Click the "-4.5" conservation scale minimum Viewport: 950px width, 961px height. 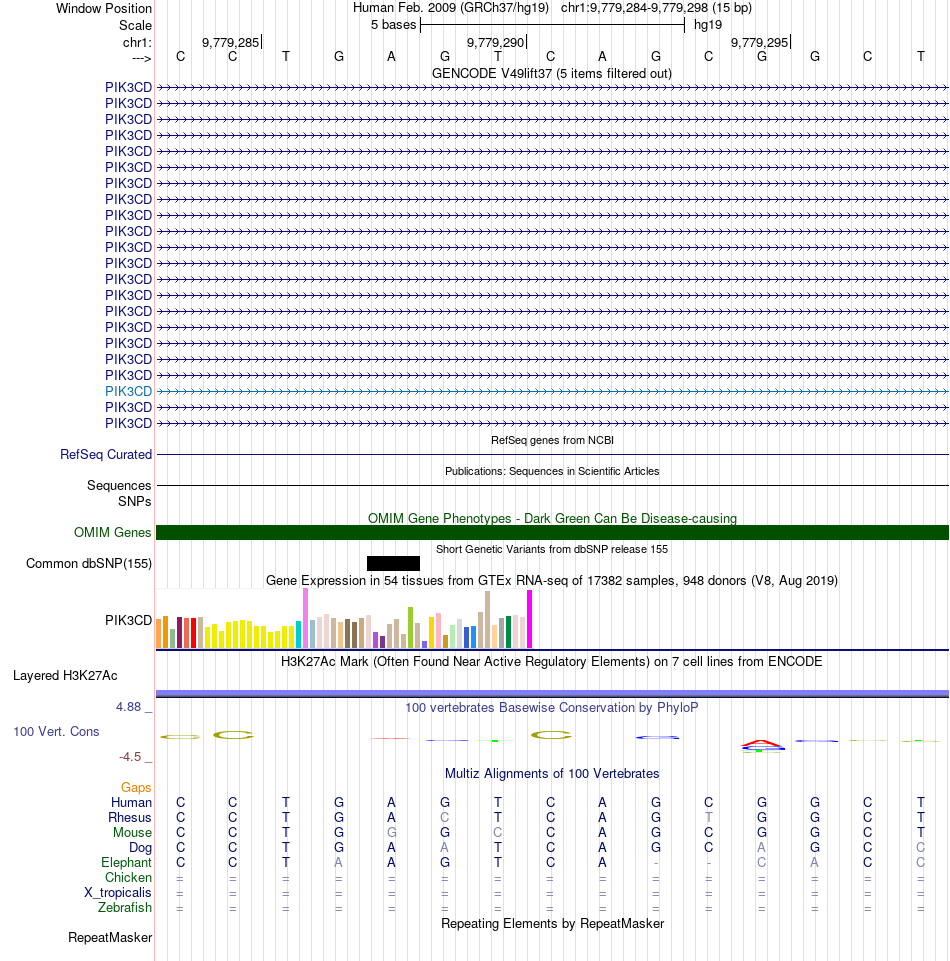[130, 757]
